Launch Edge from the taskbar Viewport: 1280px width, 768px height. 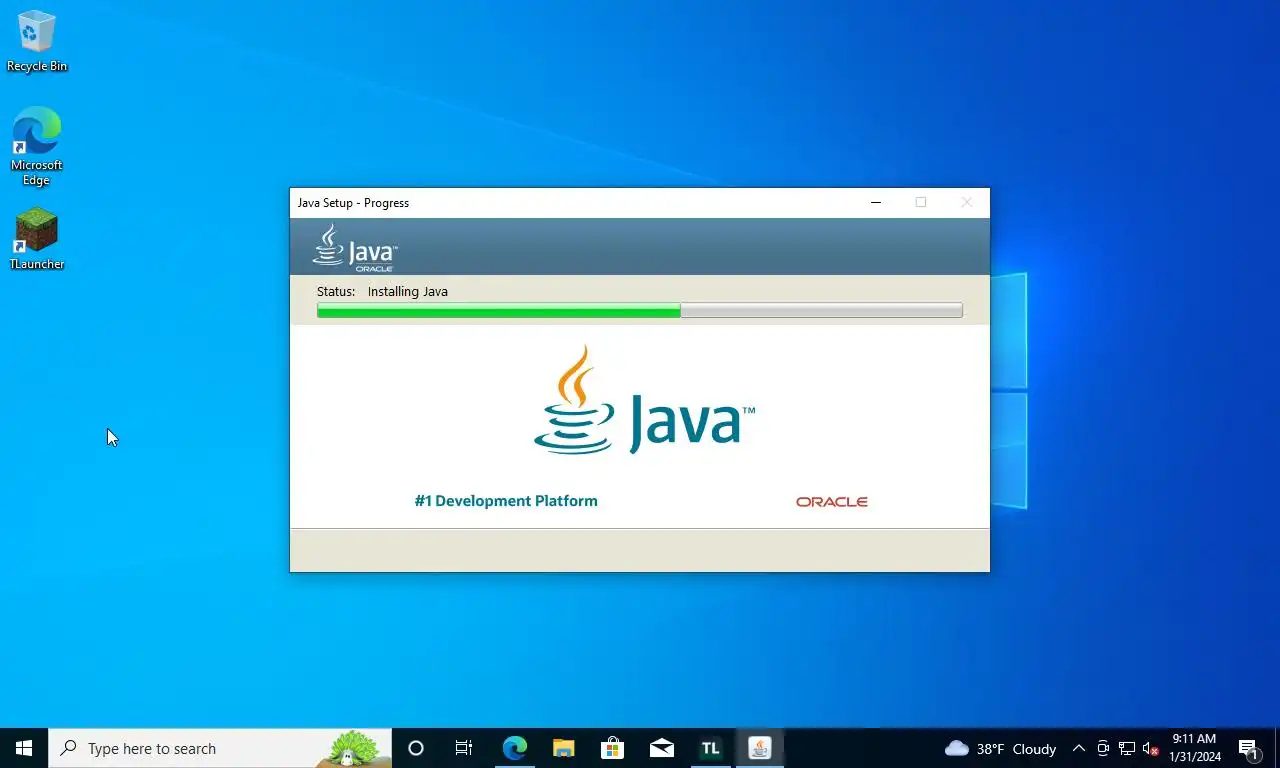[x=514, y=748]
